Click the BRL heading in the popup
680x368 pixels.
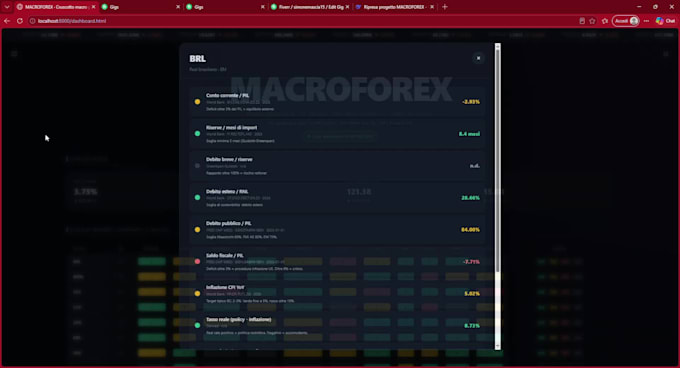197,59
